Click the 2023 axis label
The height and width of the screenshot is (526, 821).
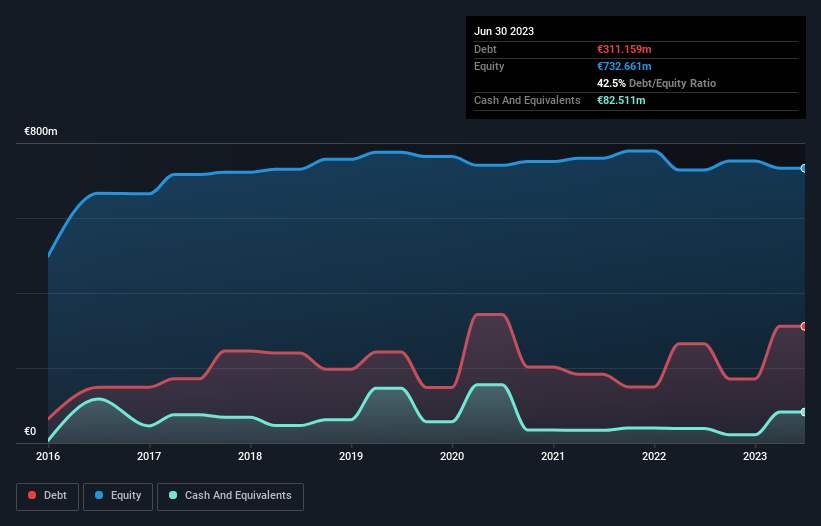click(755, 456)
